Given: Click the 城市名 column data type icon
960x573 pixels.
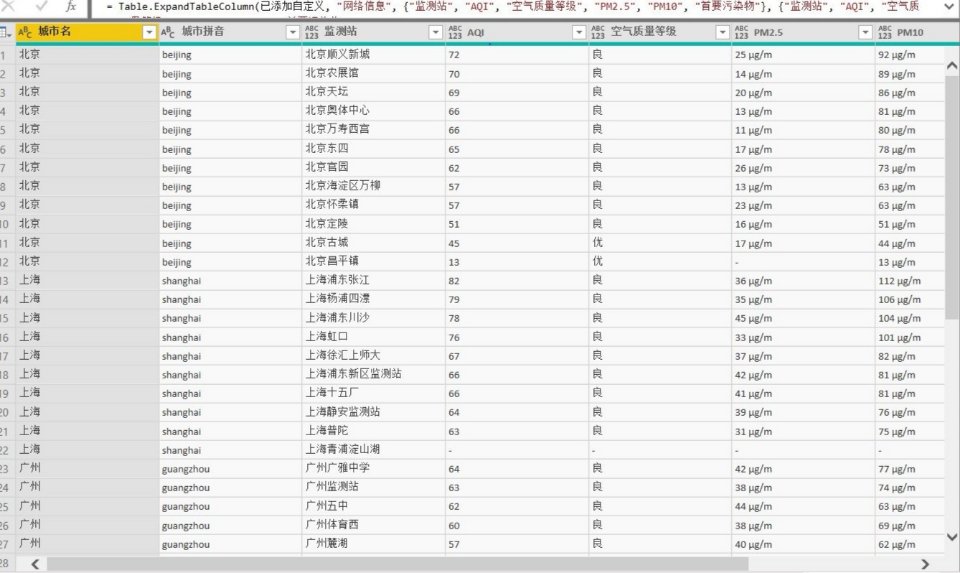Looking at the screenshot, I should pyautogui.click(x=25, y=32).
